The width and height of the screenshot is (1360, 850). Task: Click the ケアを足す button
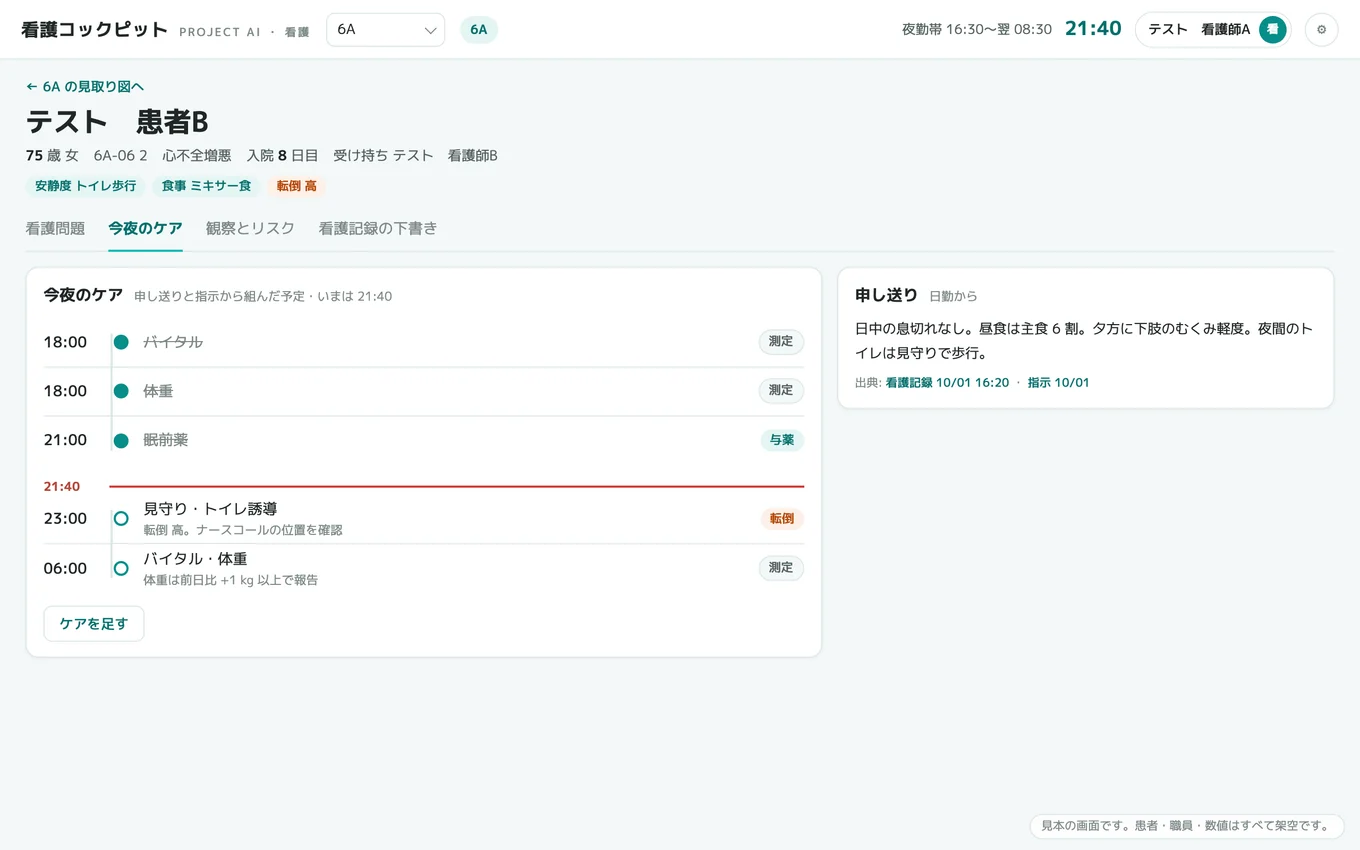94,623
